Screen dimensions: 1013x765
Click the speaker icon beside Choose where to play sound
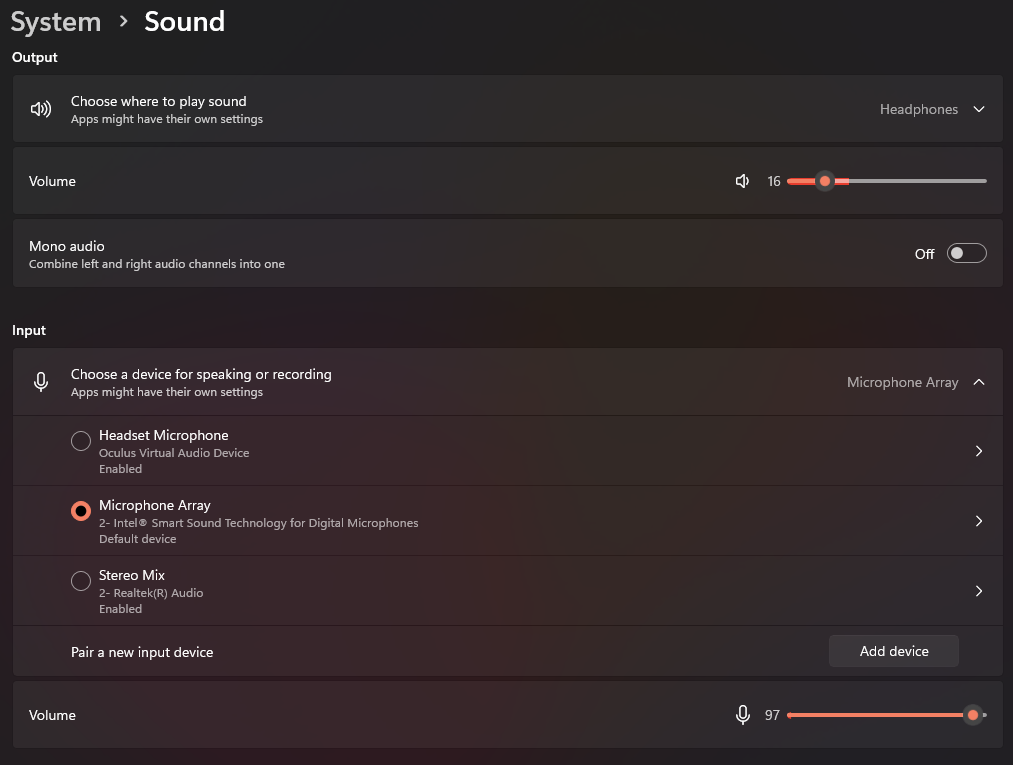click(x=41, y=109)
